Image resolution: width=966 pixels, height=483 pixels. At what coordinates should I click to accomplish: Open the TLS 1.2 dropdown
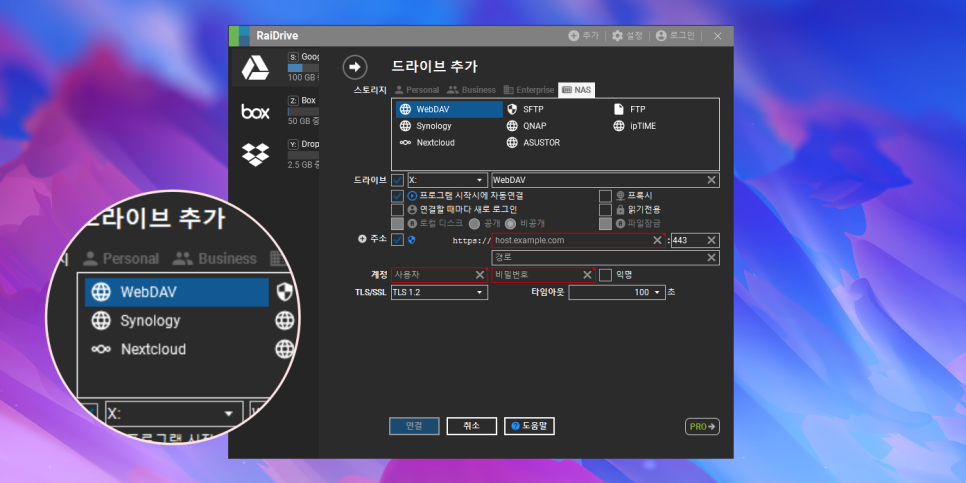pyautogui.click(x=439, y=292)
